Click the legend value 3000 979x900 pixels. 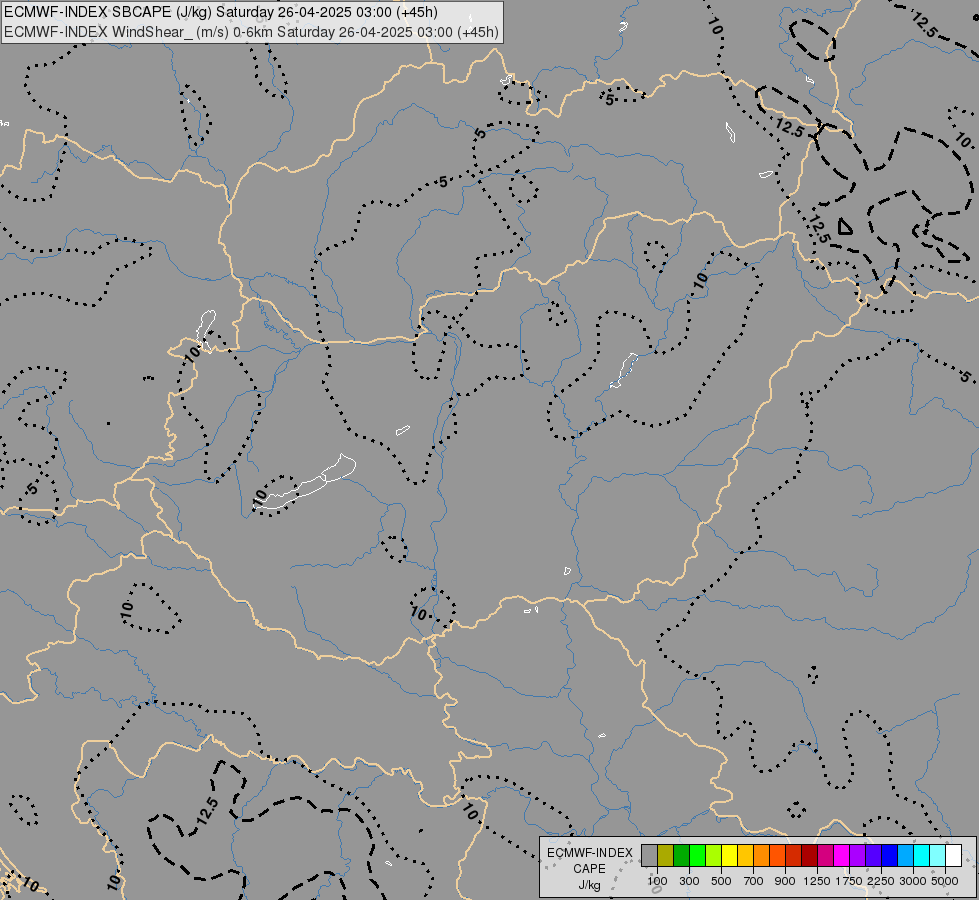coord(913,881)
